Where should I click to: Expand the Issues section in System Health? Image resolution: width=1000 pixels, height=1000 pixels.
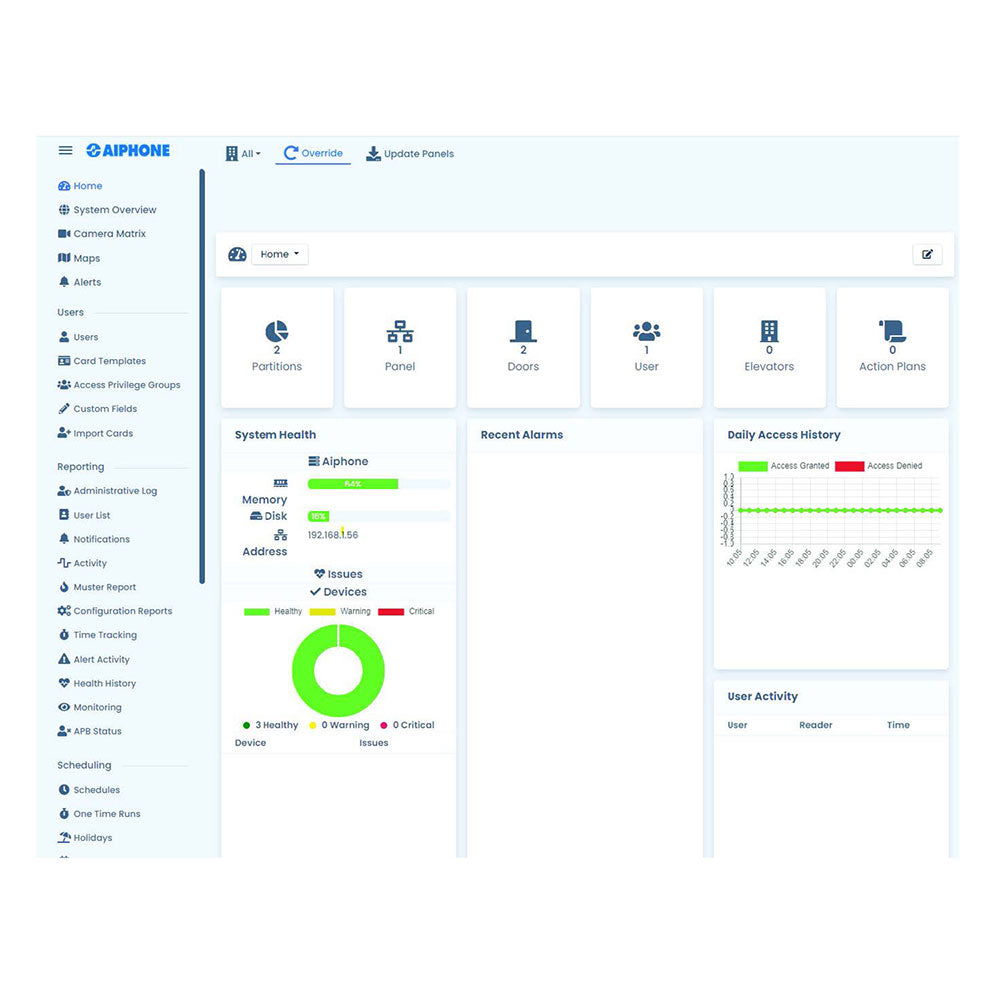click(x=338, y=574)
